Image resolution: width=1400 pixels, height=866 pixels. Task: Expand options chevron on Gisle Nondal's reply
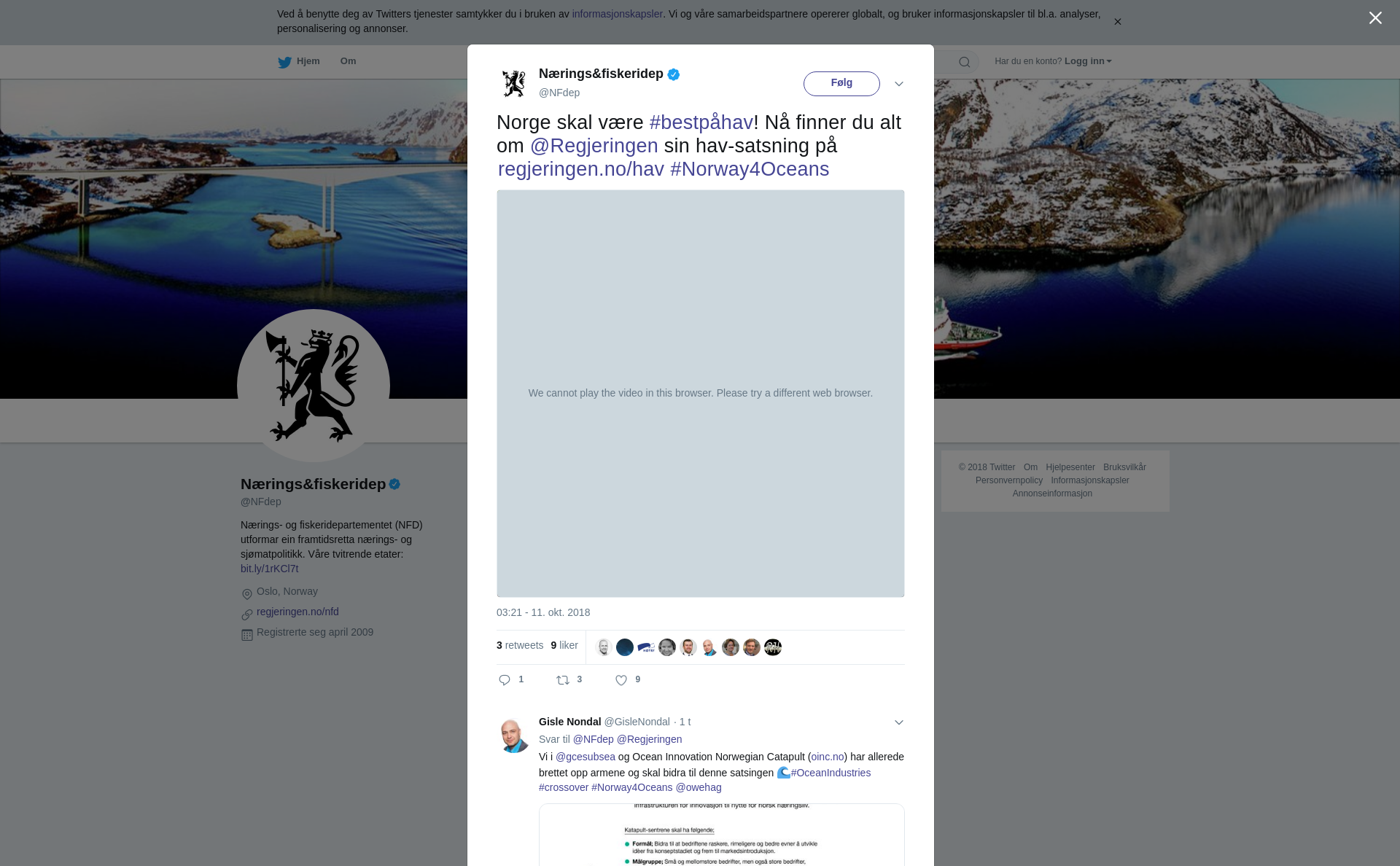899,722
